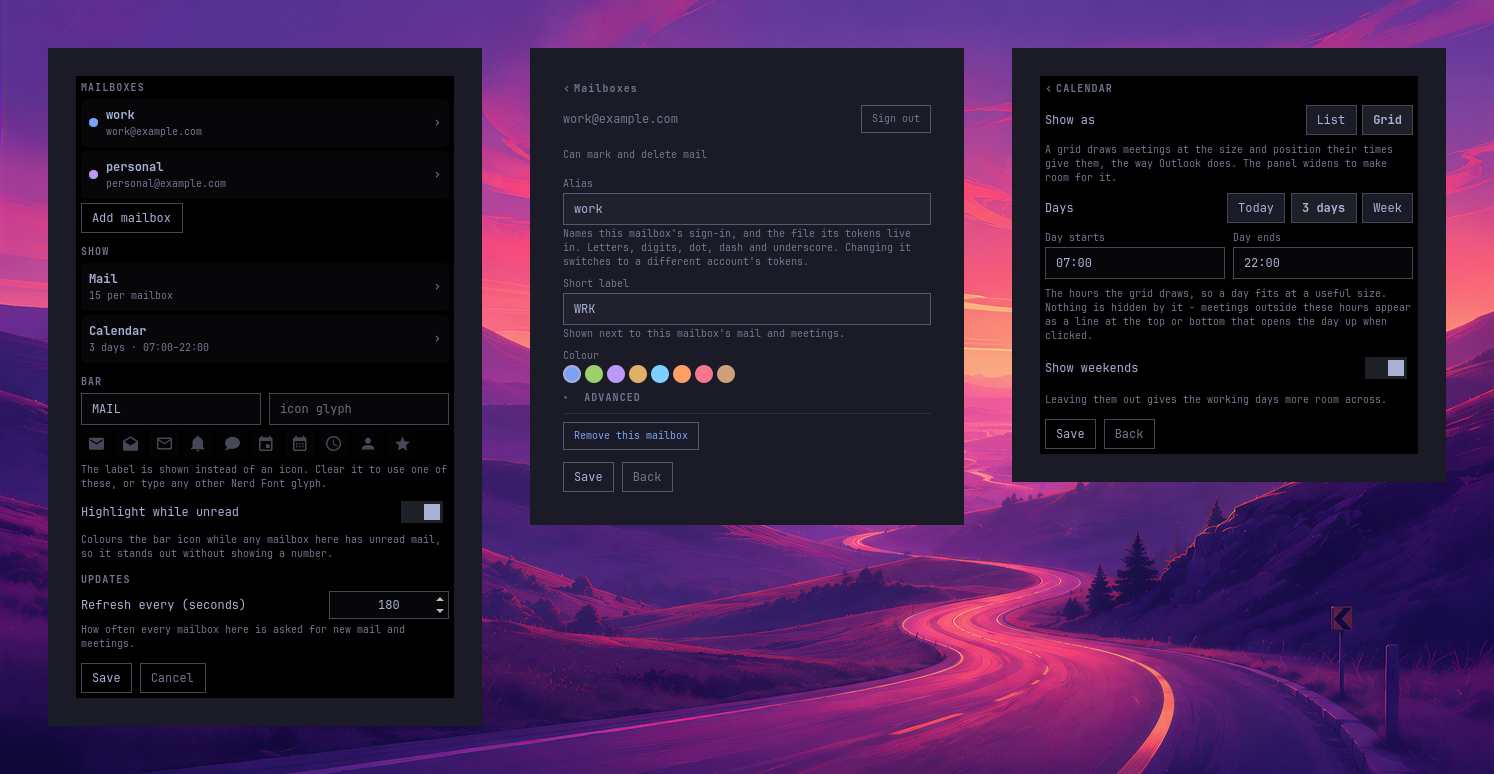The width and height of the screenshot is (1494, 774).
Task: Click Remove this mailbox
Action: coord(631,436)
